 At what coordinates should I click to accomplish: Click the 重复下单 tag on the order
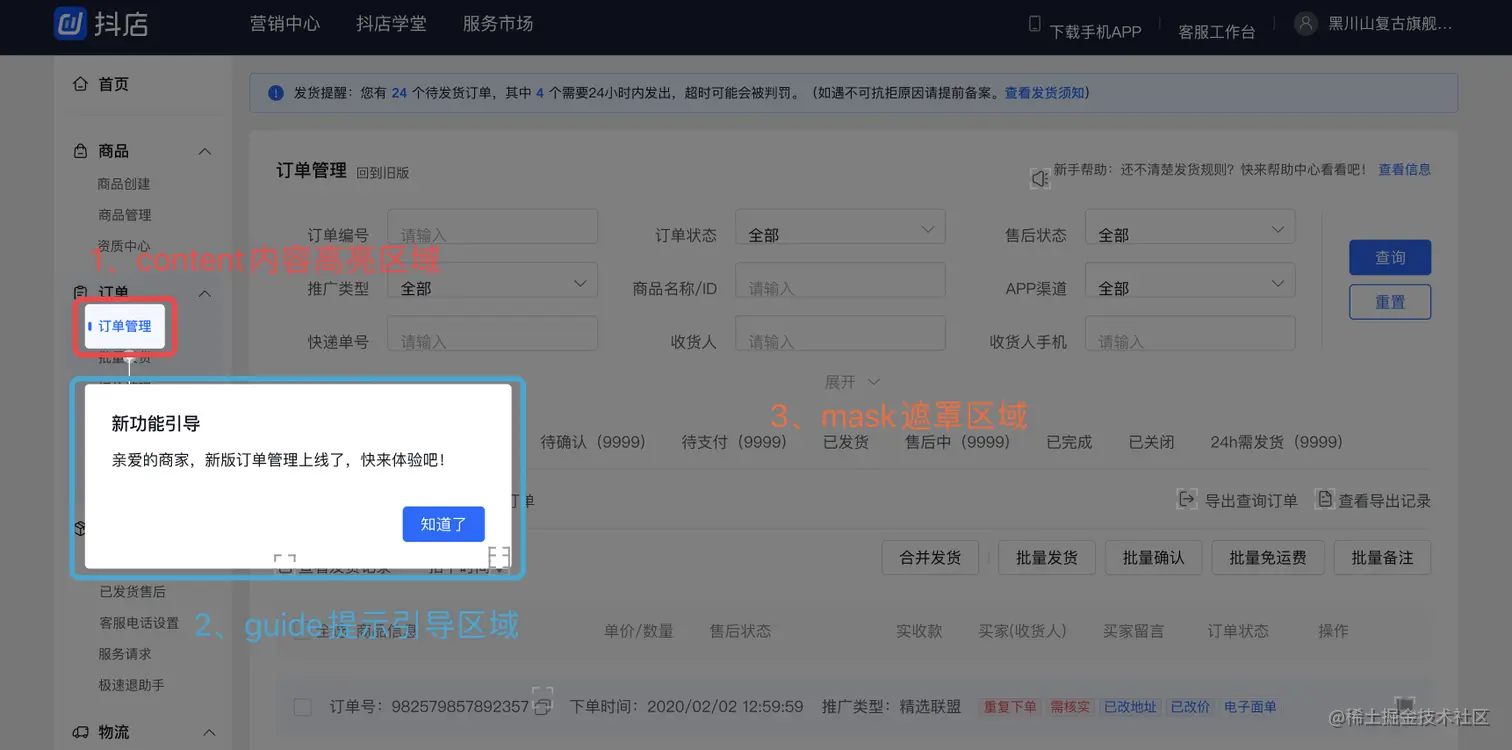pos(1009,707)
